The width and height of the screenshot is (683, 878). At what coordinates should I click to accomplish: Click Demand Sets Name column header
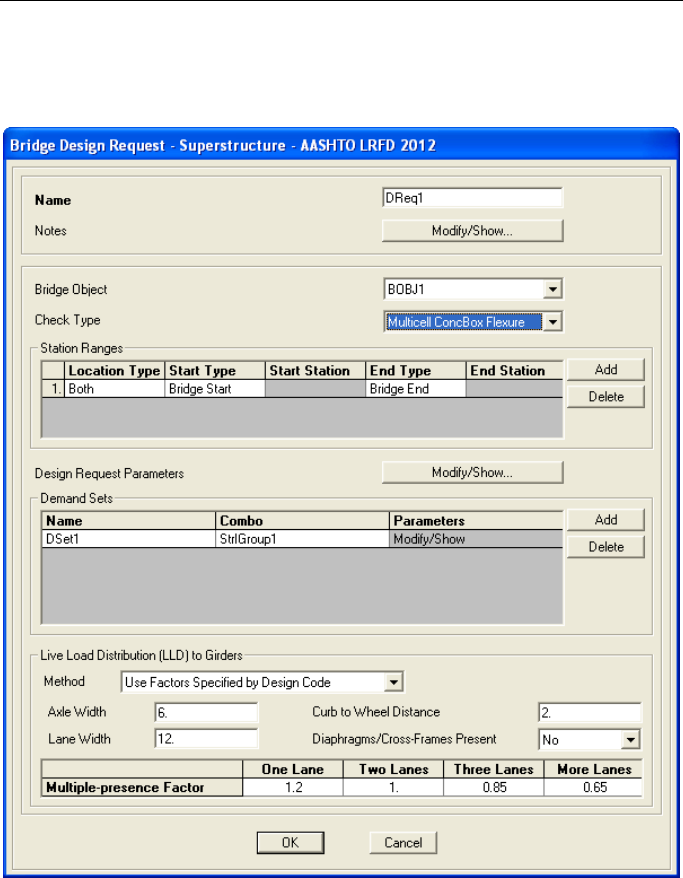tap(129, 521)
